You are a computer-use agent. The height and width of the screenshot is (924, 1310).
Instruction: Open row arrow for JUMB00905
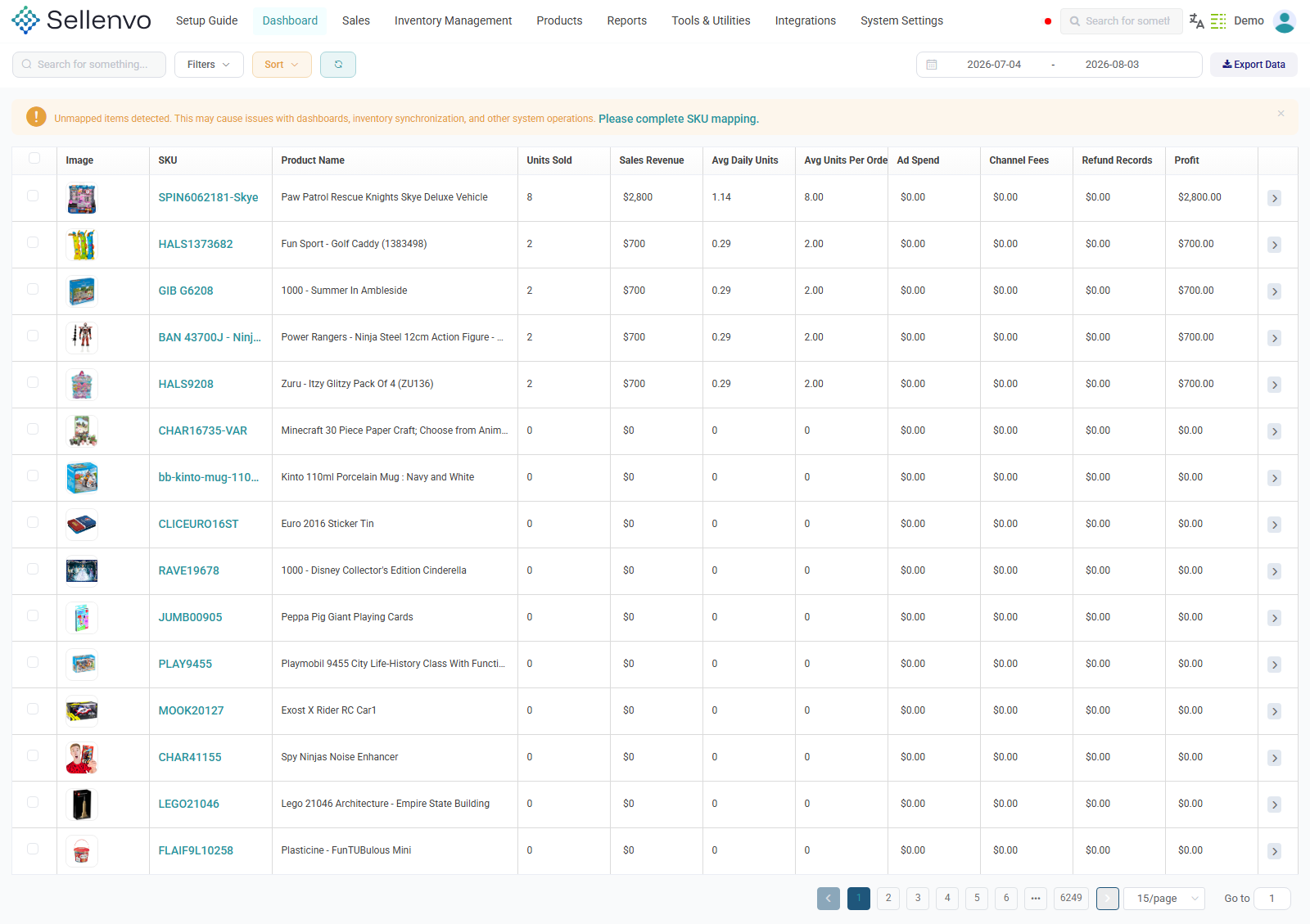coord(1274,618)
